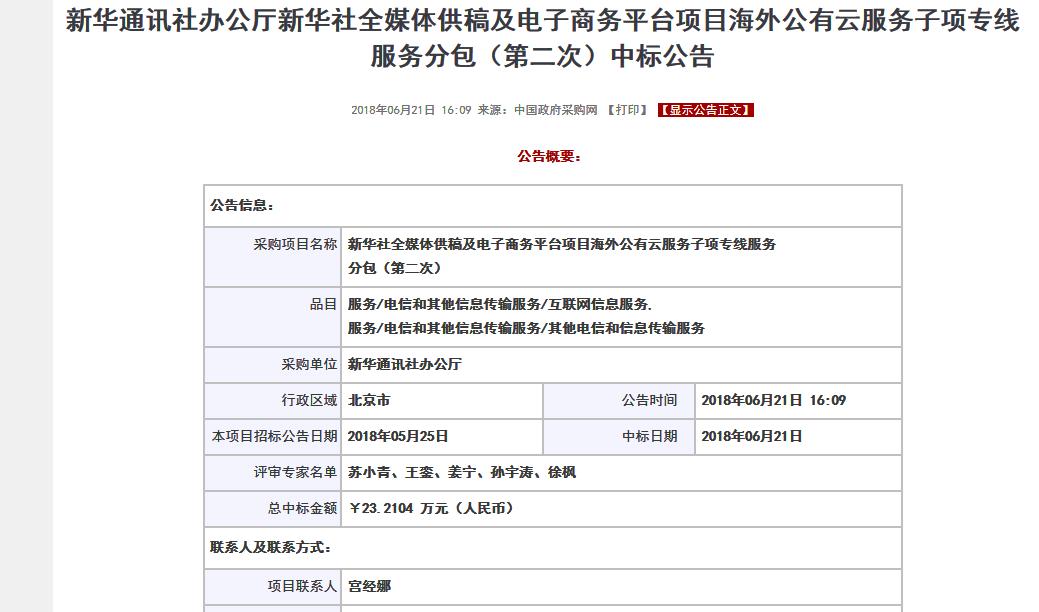
Task: Click the page title 新华通讯社办公厅 heading
Action: 542,38
